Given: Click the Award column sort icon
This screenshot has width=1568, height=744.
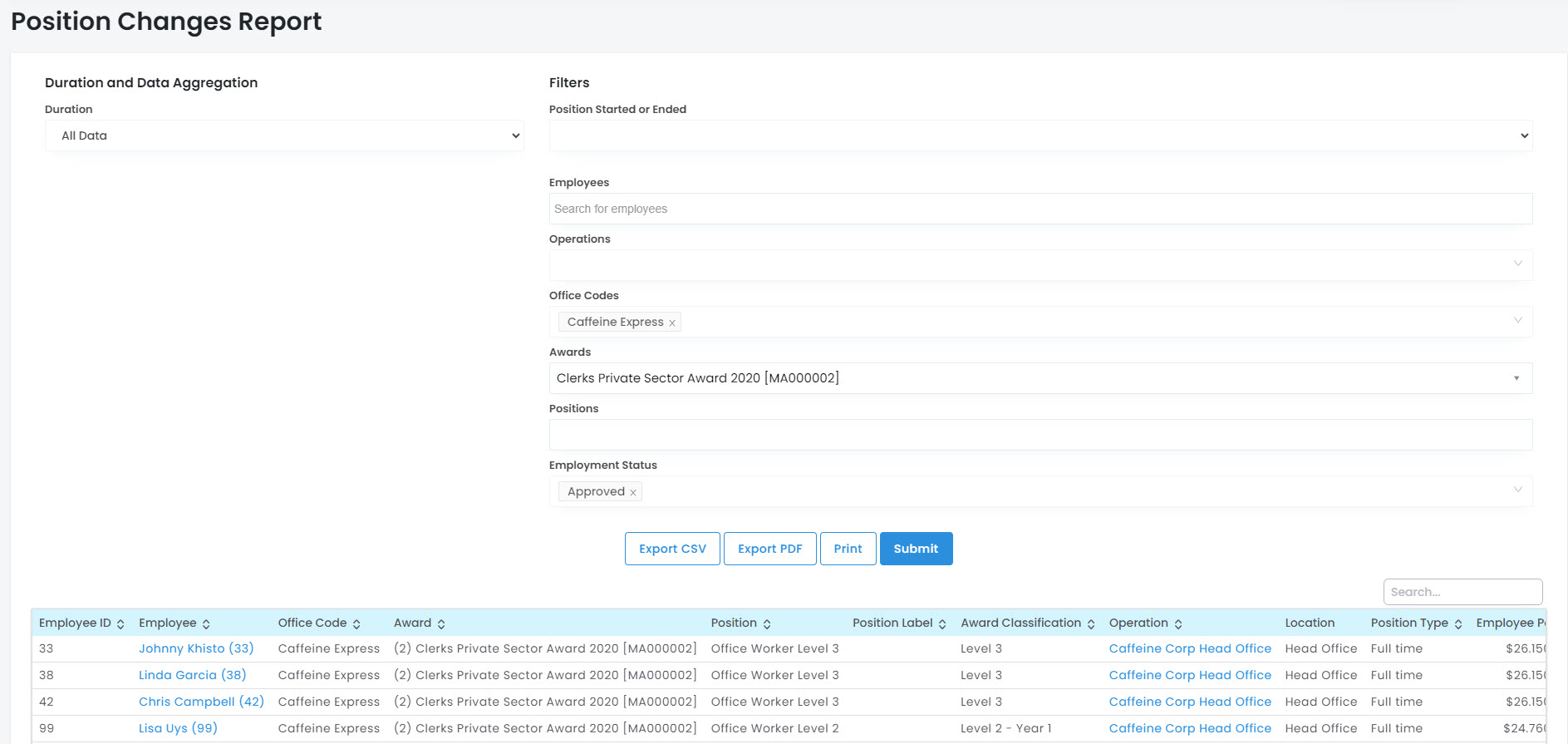Looking at the screenshot, I should click(x=441, y=624).
